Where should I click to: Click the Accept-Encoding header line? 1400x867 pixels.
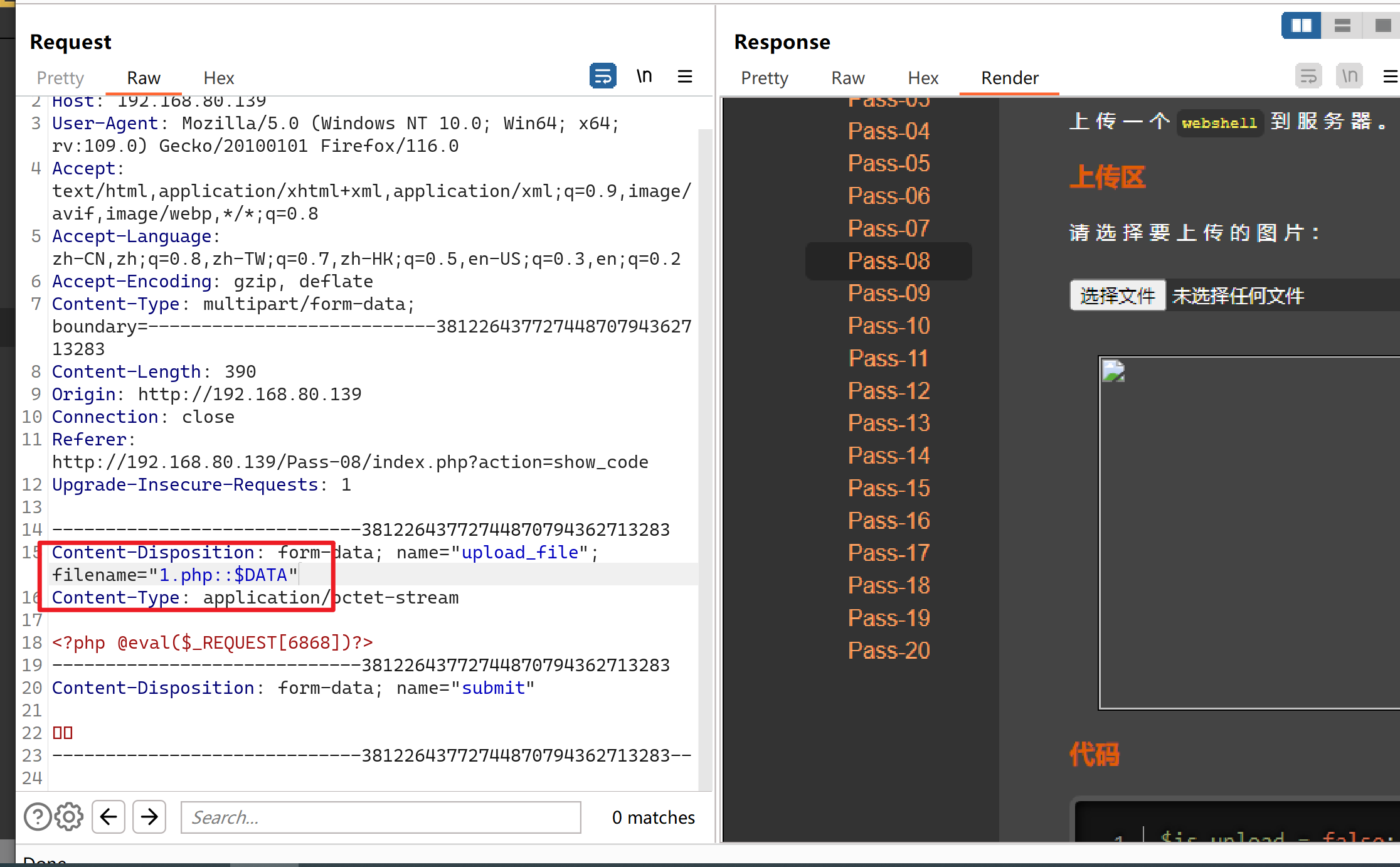pos(213,281)
